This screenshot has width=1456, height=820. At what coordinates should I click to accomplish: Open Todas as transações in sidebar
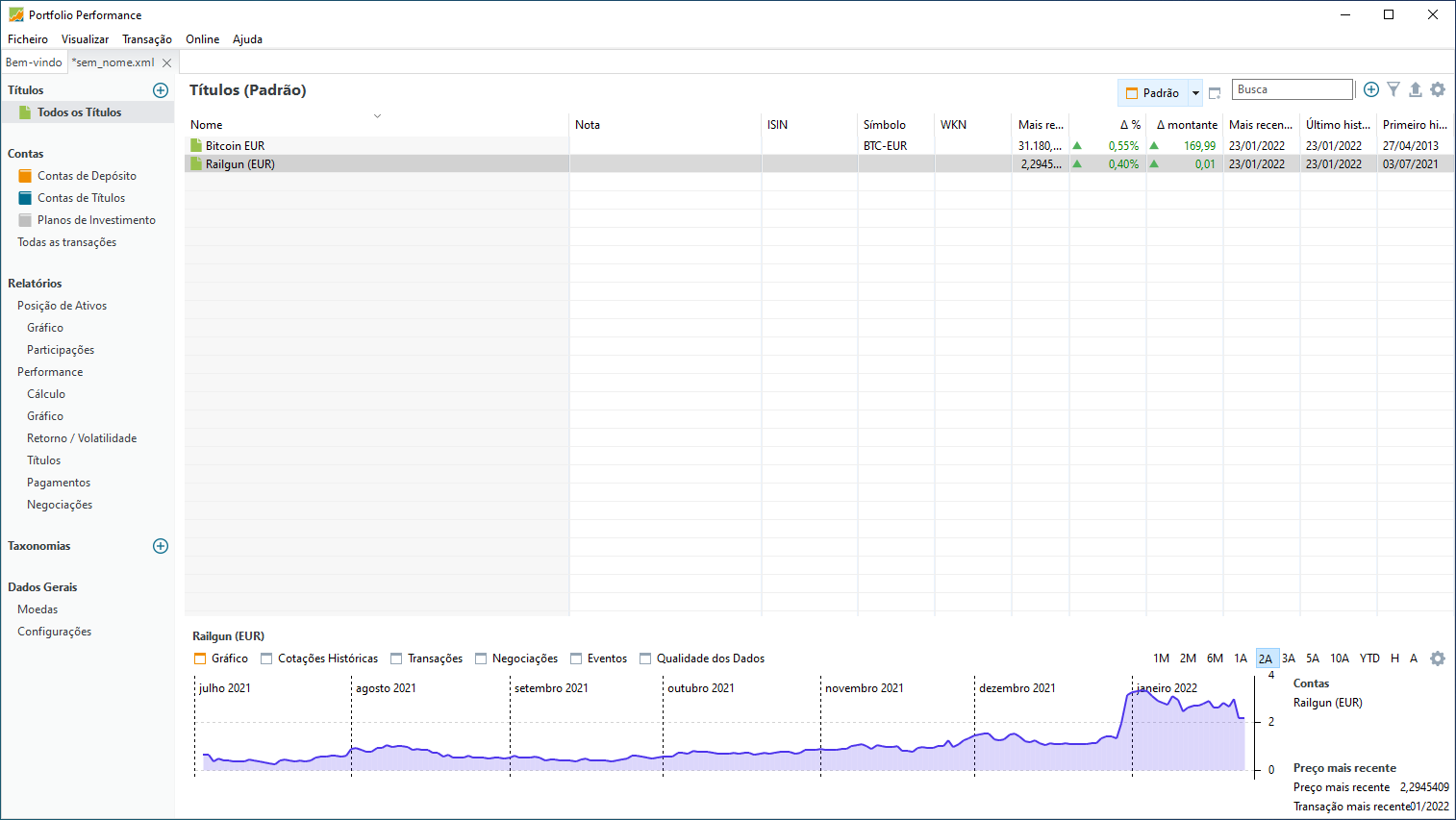coord(67,242)
